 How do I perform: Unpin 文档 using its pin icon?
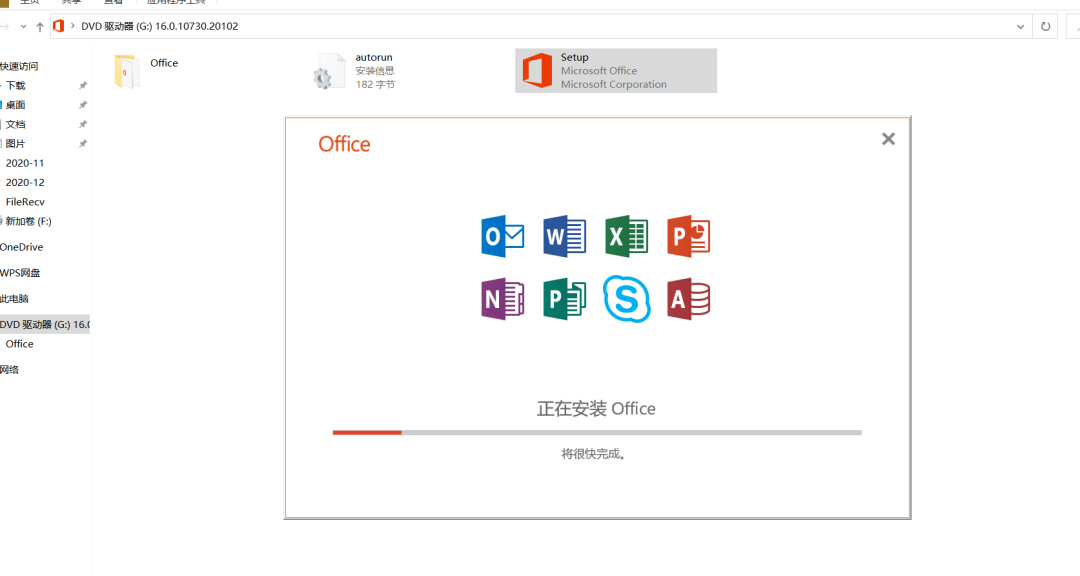[x=83, y=124]
